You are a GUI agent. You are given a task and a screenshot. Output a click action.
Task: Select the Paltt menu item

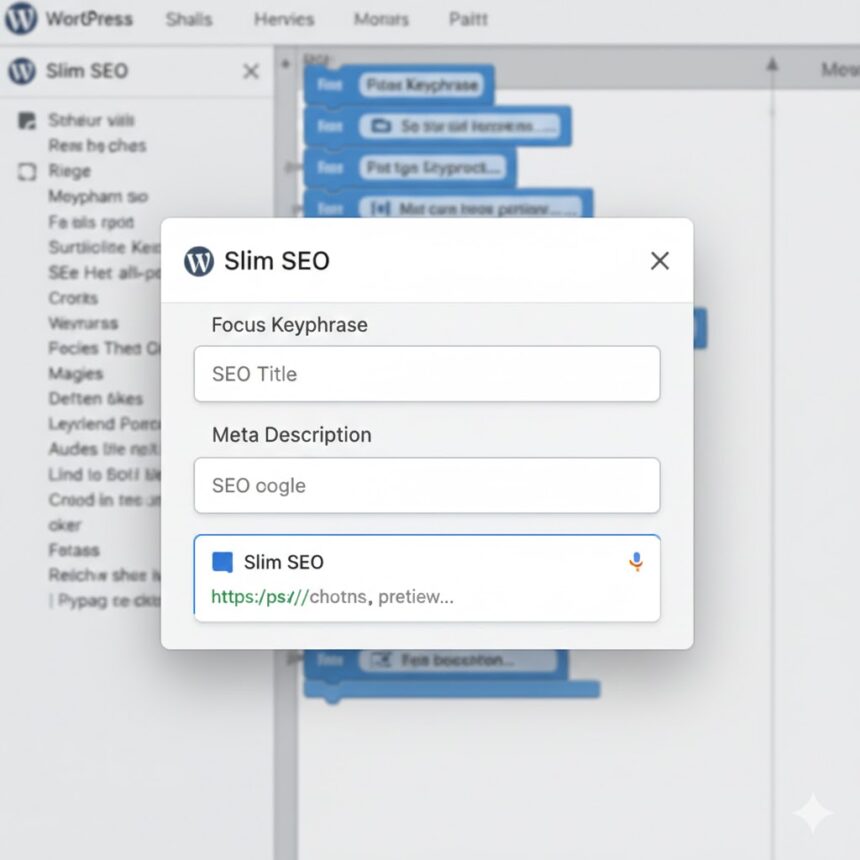click(x=468, y=19)
